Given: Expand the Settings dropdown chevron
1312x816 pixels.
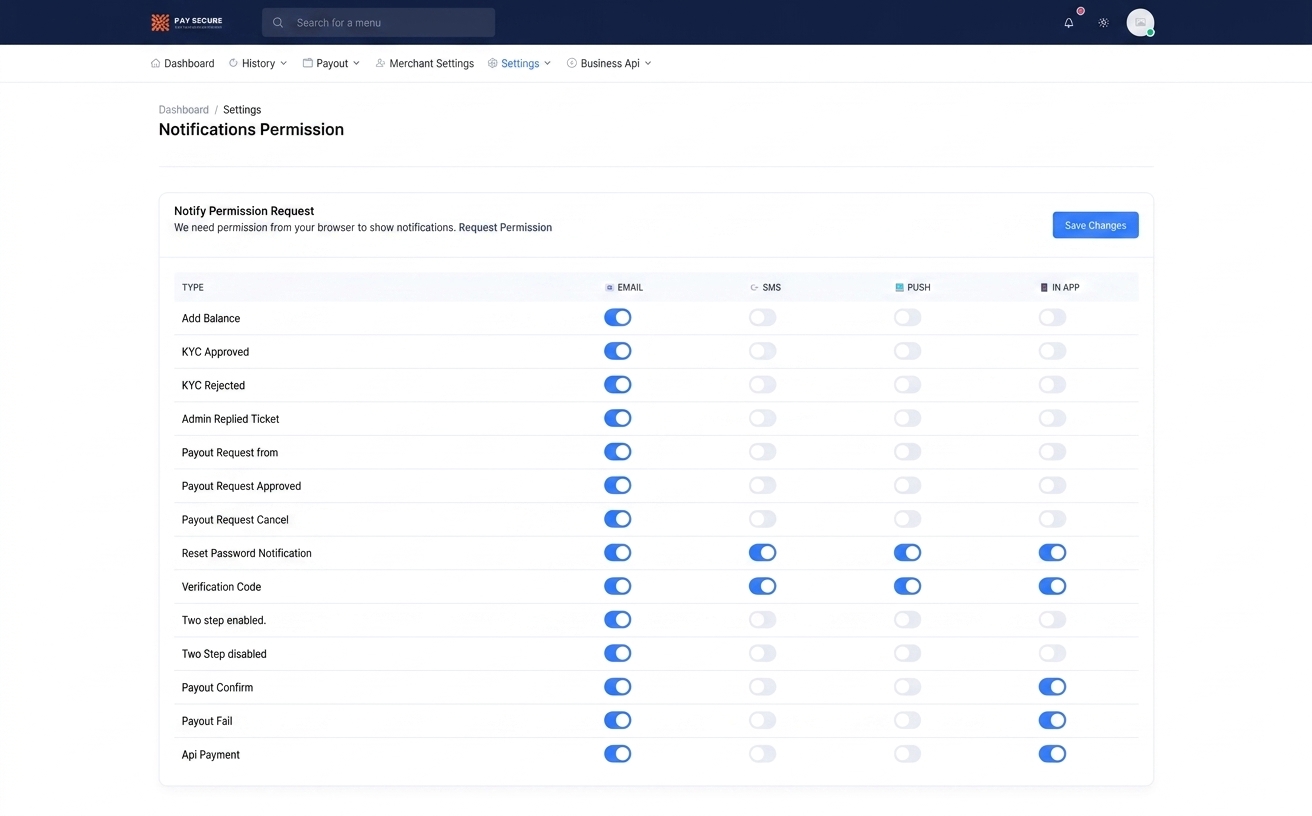Looking at the screenshot, I should (x=547, y=63).
